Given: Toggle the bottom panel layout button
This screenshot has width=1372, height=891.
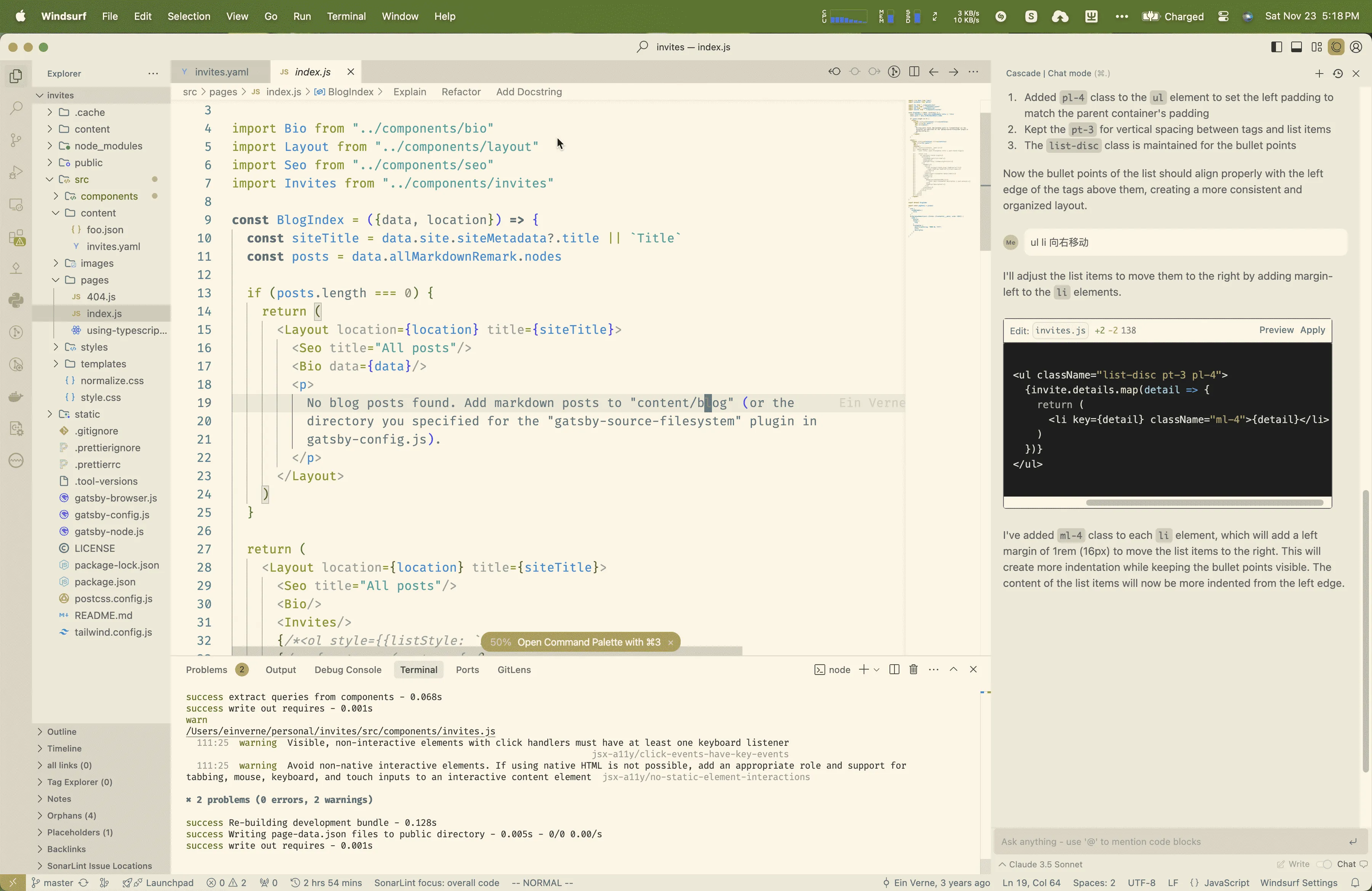Looking at the screenshot, I should [1296, 47].
